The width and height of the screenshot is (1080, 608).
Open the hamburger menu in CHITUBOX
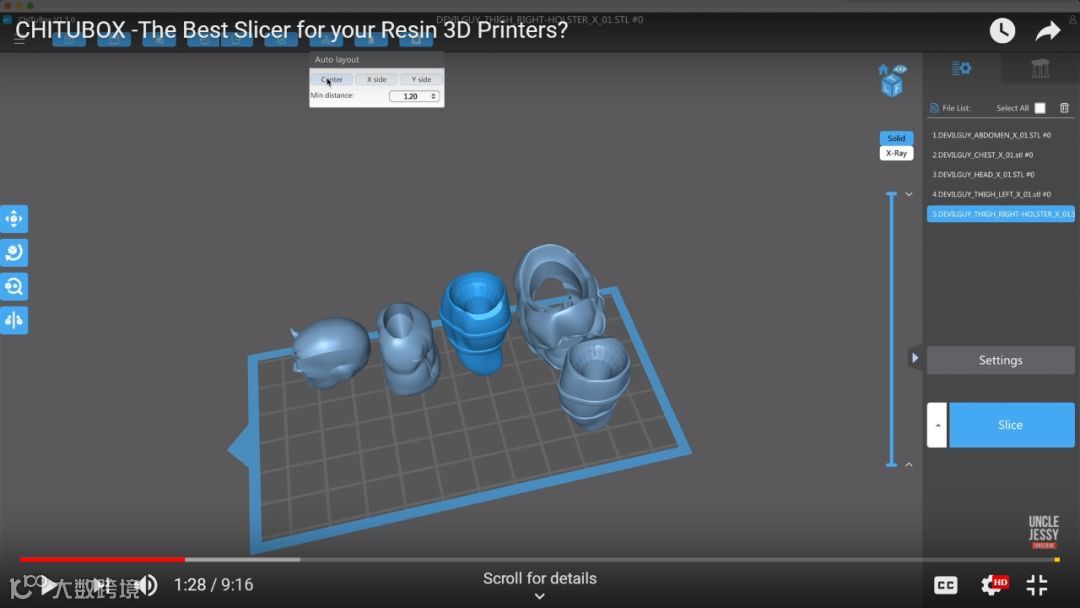pos(19,40)
